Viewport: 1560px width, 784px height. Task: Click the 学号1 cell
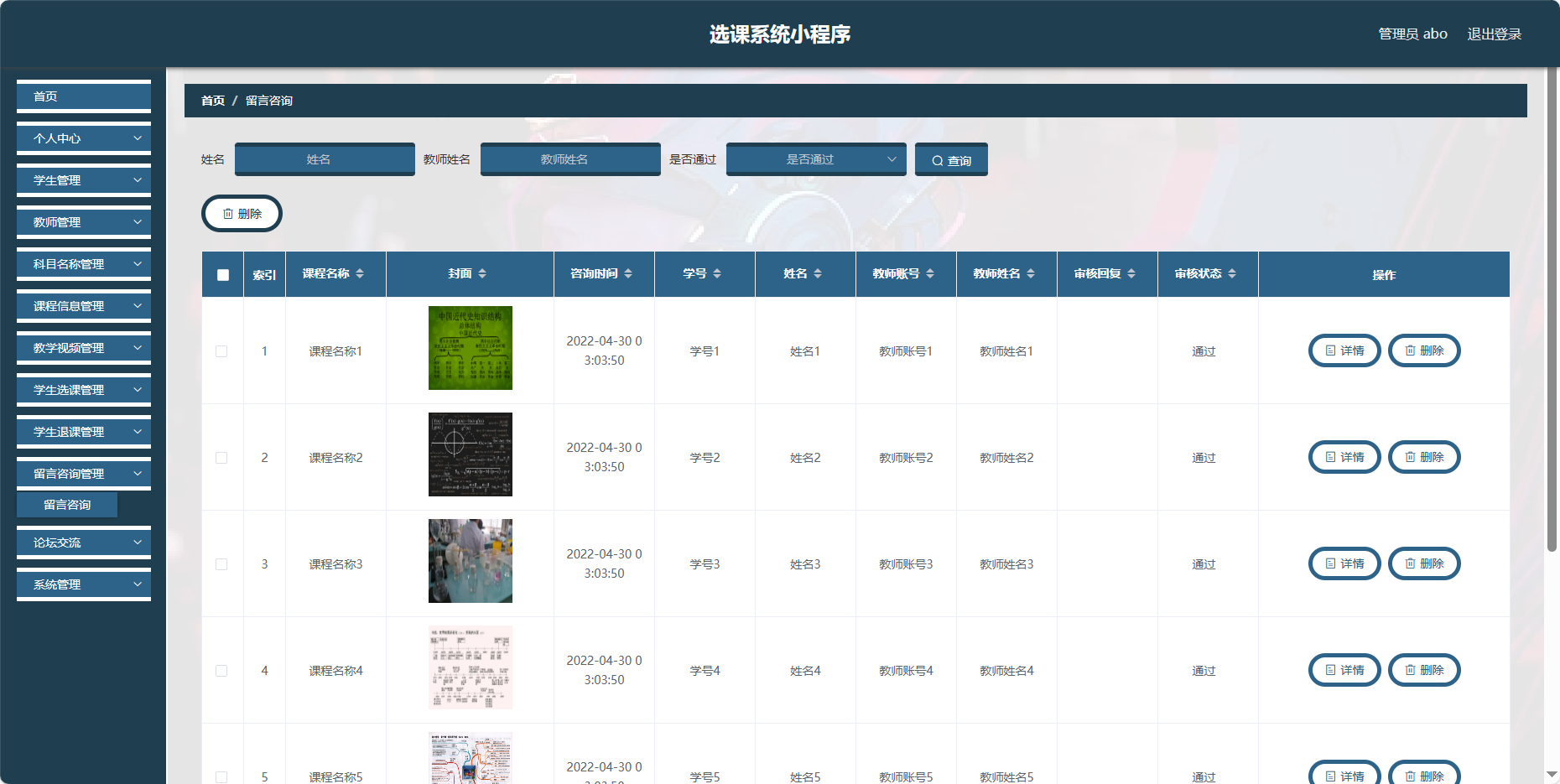point(705,351)
